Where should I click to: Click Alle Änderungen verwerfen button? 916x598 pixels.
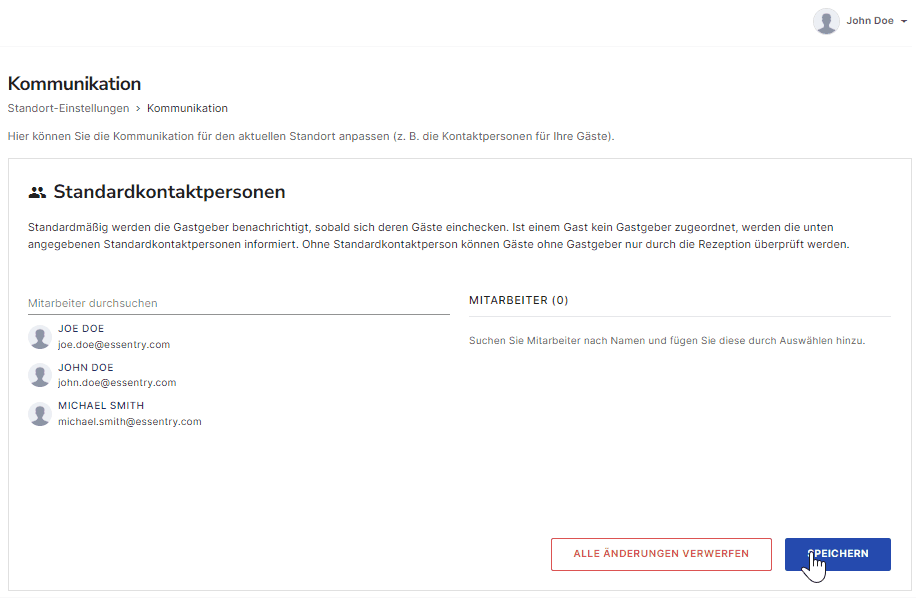661,554
